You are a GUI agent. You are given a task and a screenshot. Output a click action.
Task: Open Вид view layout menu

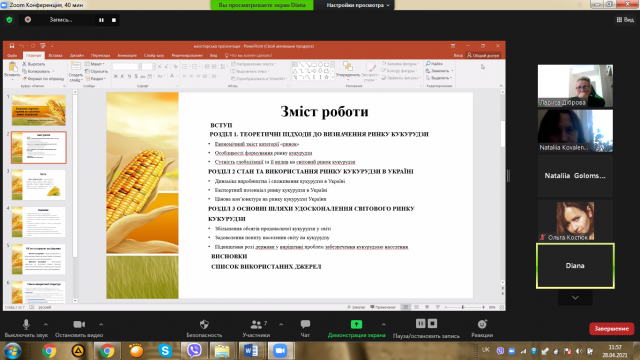pos(625,20)
